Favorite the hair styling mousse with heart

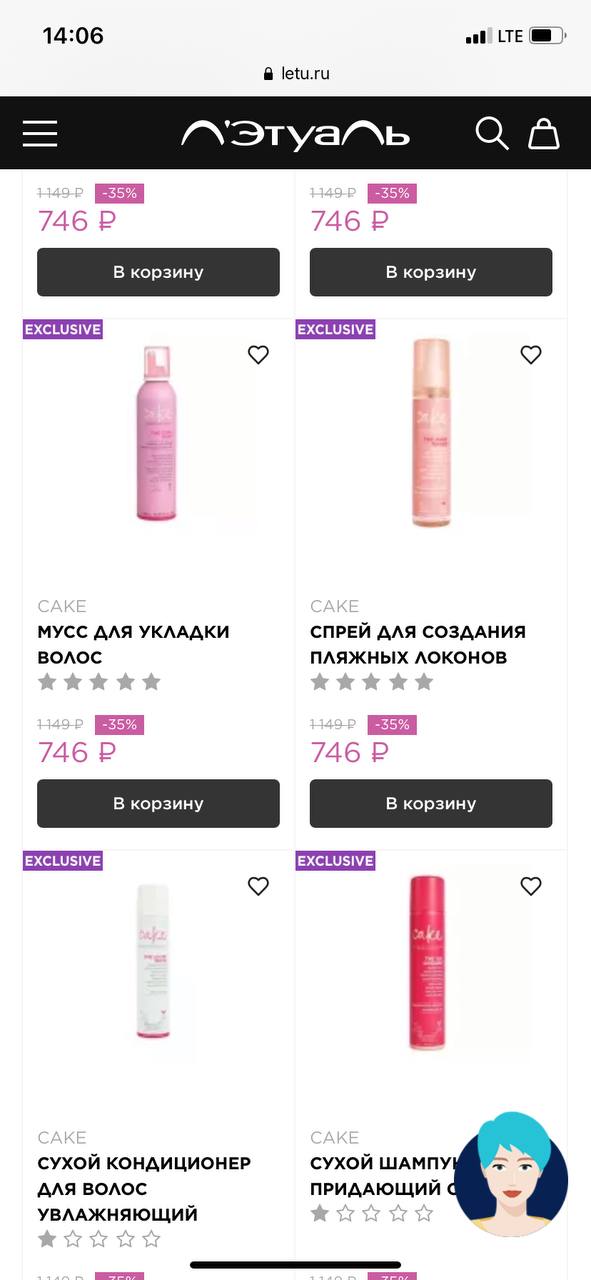pyautogui.click(x=258, y=355)
